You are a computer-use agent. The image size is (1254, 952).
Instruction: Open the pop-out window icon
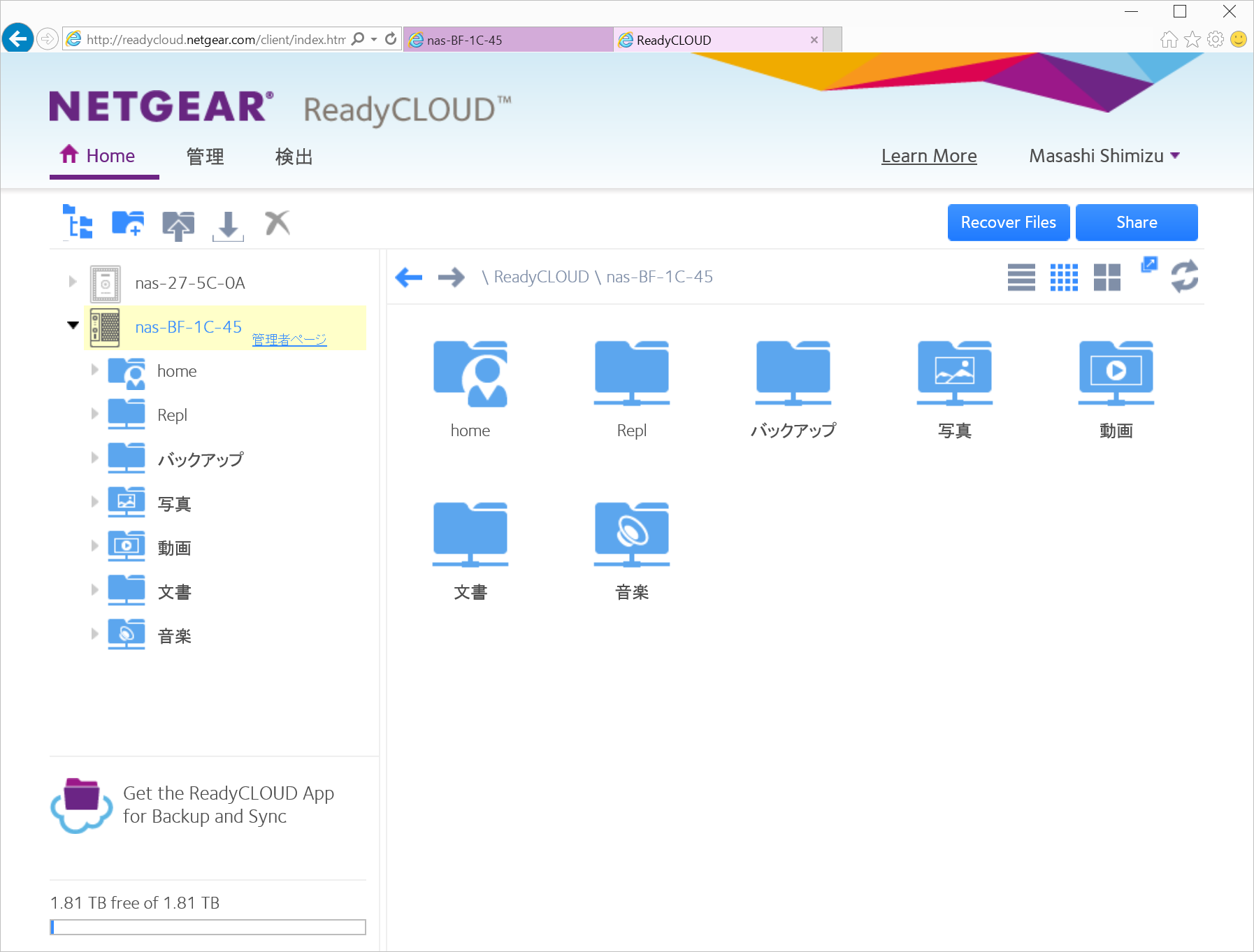click(x=1148, y=264)
